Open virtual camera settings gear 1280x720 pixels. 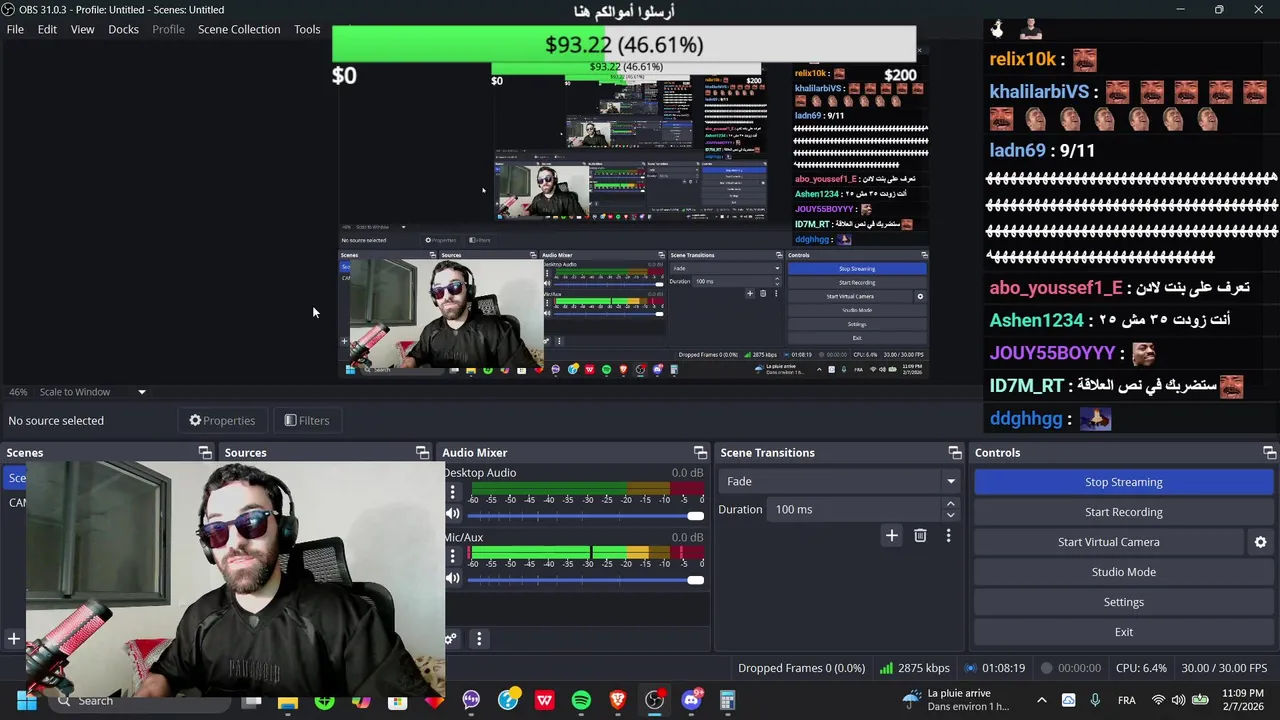pyautogui.click(x=1260, y=542)
